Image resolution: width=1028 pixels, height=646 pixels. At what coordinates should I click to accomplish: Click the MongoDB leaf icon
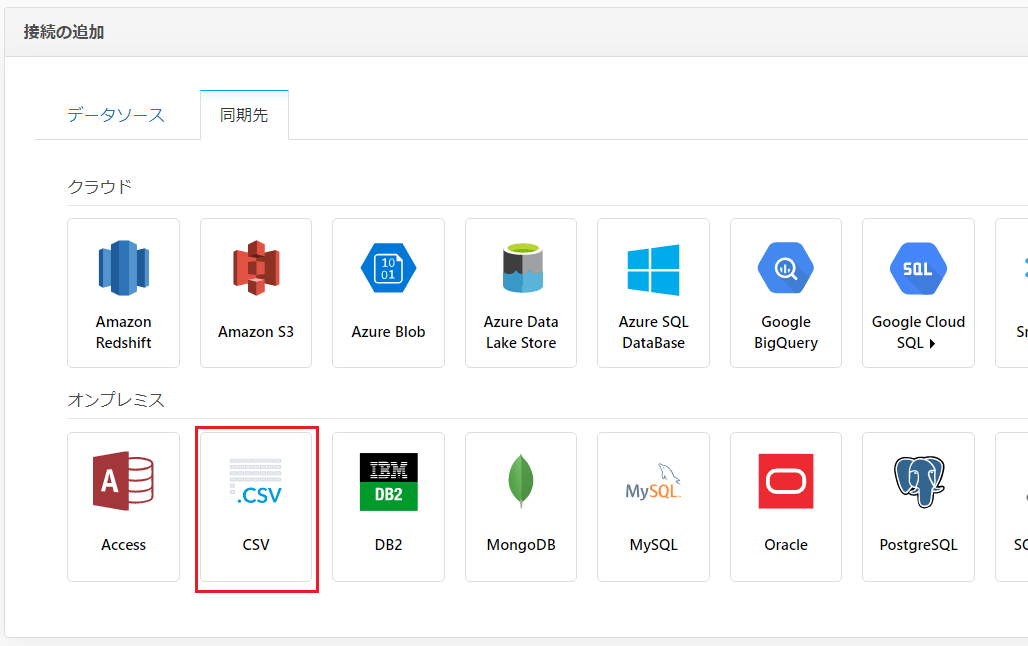point(521,481)
